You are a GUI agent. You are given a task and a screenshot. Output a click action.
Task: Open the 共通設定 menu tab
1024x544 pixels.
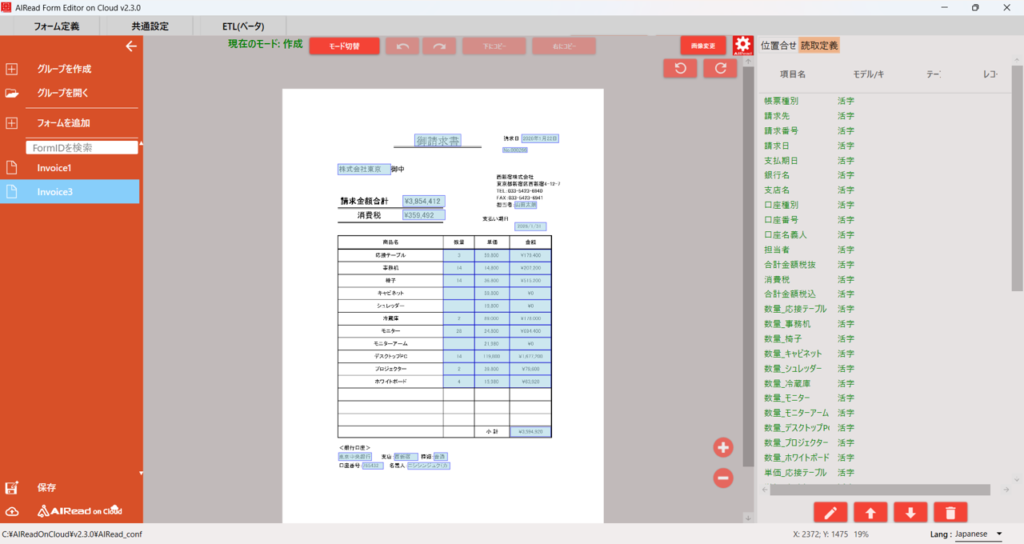click(x=150, y=26)
